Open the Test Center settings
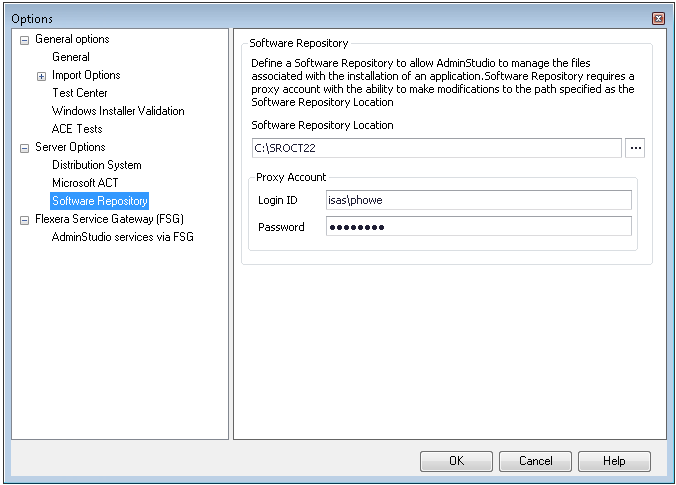Image resolution: width=676 pixels, height=485 pixels. pyautogui.click(x=79, y=93)
